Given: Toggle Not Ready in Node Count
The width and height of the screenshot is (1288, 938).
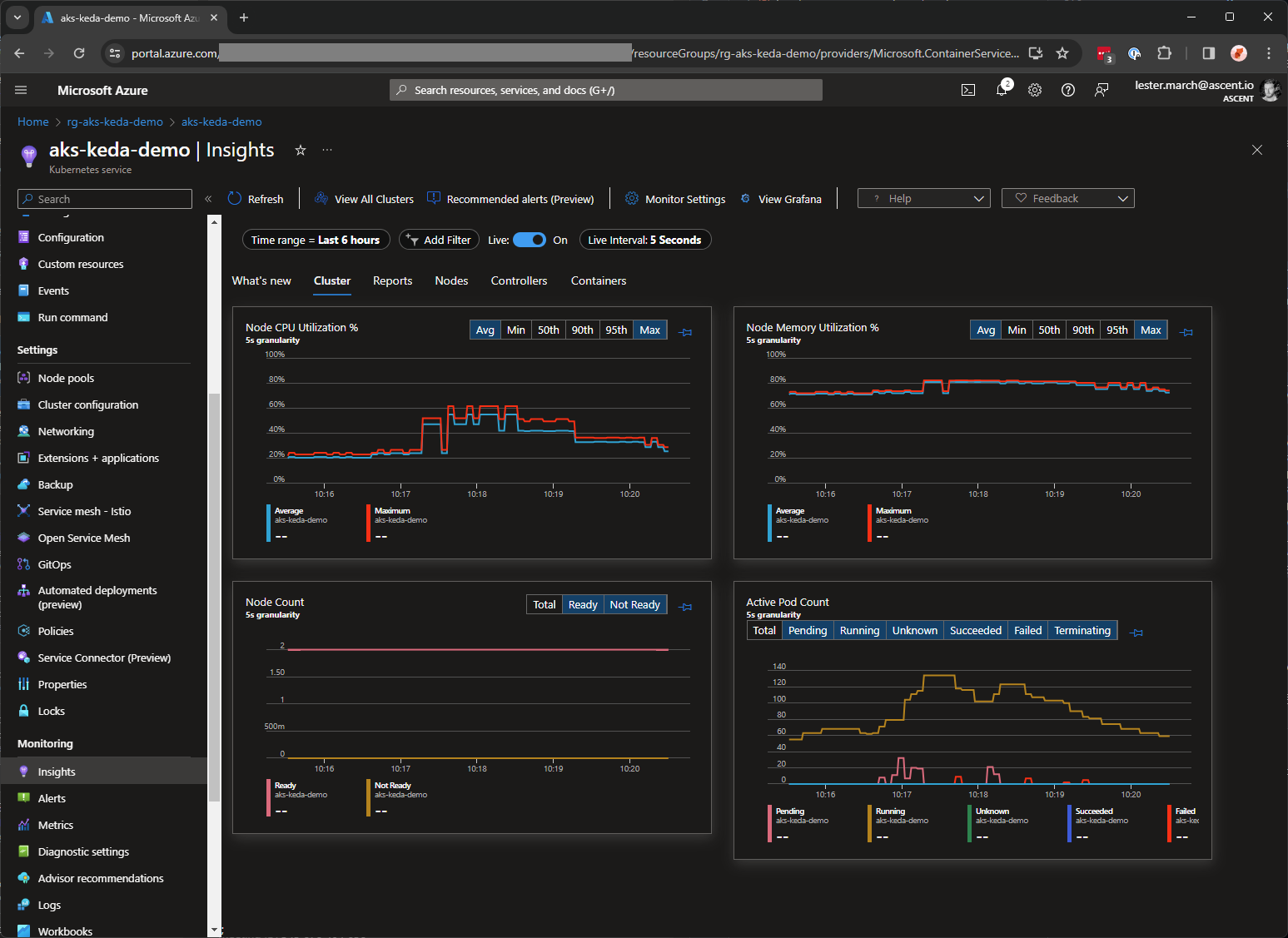Looking at the screenshot, I should pyautogui.click(x=634, y=604).
